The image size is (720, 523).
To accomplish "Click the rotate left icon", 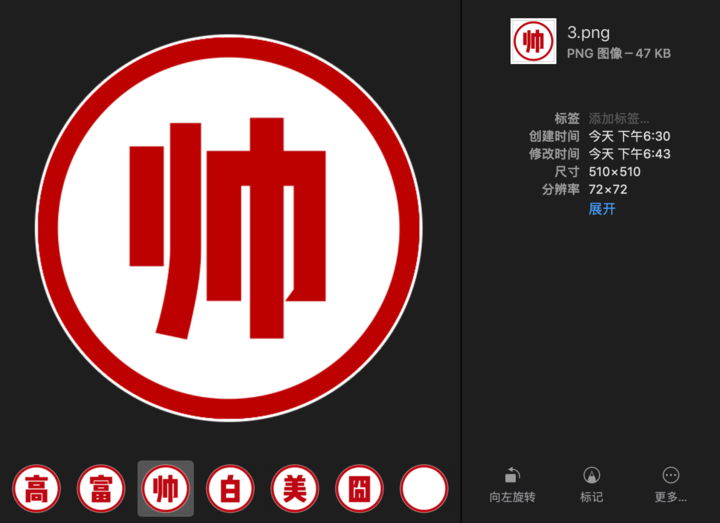I will [512, 475].
